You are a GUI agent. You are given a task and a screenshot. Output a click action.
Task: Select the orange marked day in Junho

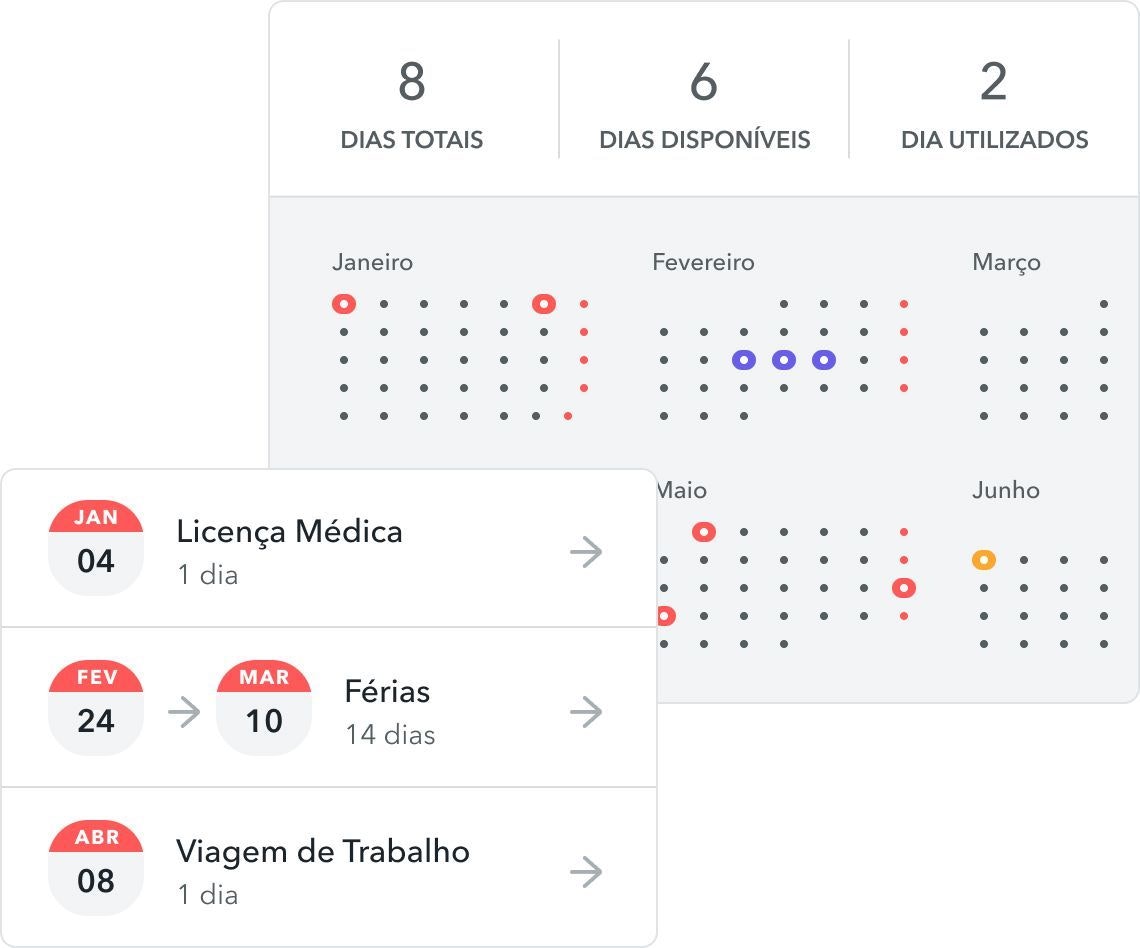click(984, 560)
